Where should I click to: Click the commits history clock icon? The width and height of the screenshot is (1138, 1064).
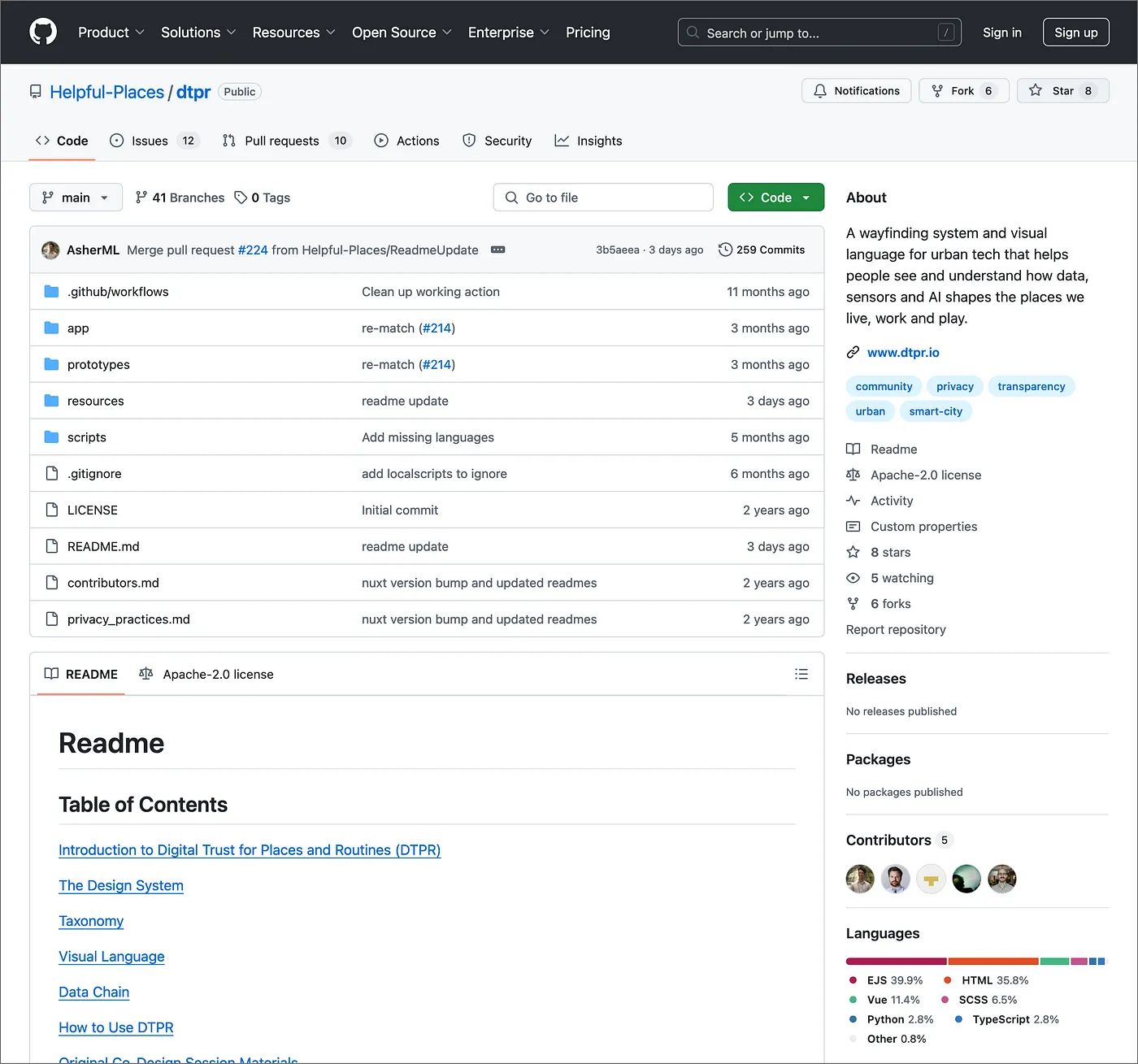(x=725, y=250)
